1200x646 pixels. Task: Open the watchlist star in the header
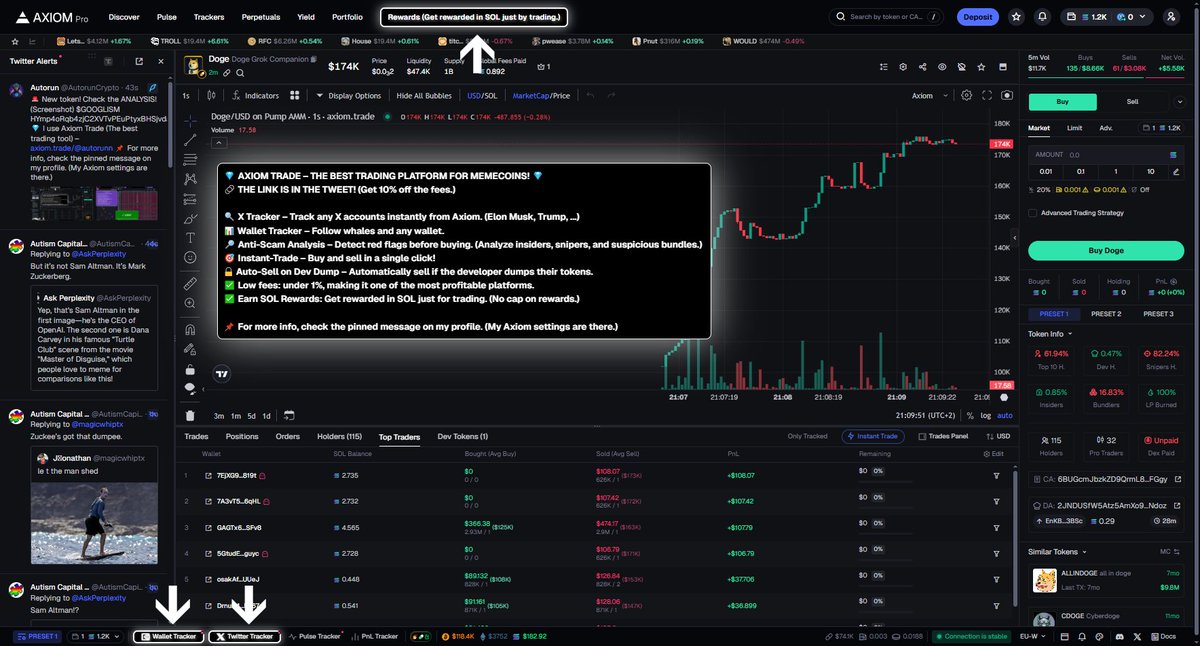[1016, 17]
